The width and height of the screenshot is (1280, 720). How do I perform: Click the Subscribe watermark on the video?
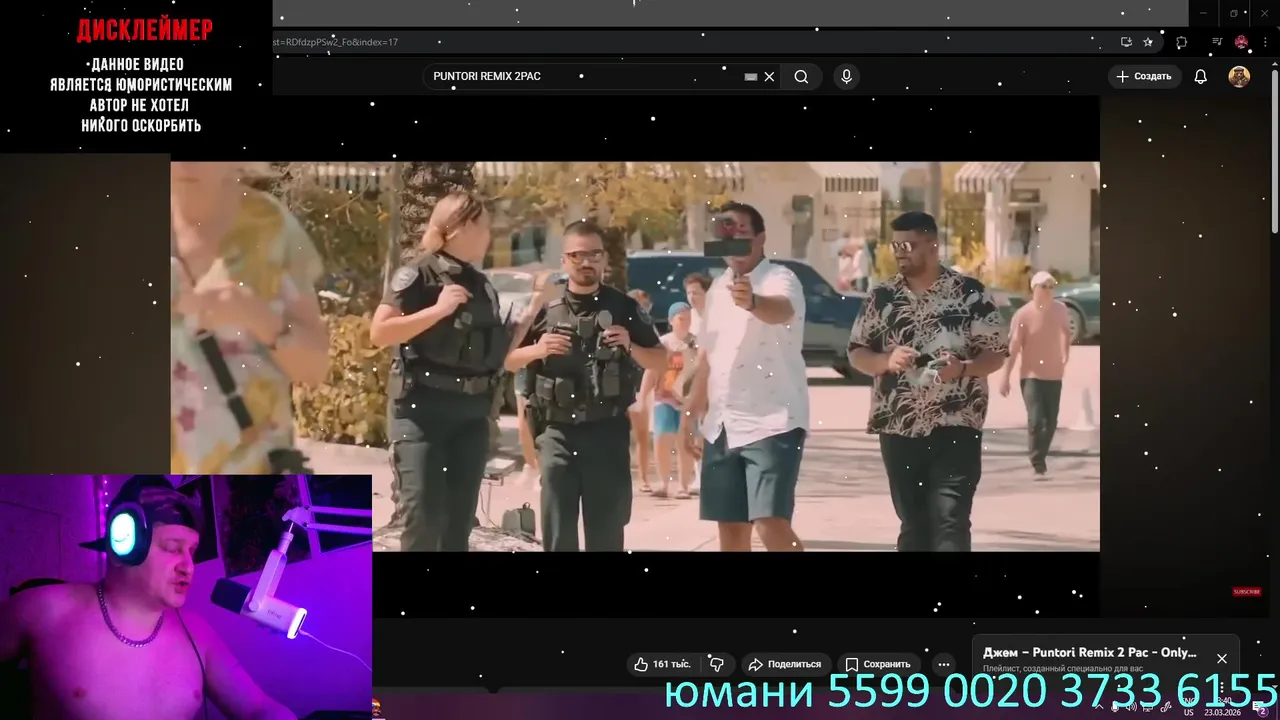click(x=1246, y=592)
